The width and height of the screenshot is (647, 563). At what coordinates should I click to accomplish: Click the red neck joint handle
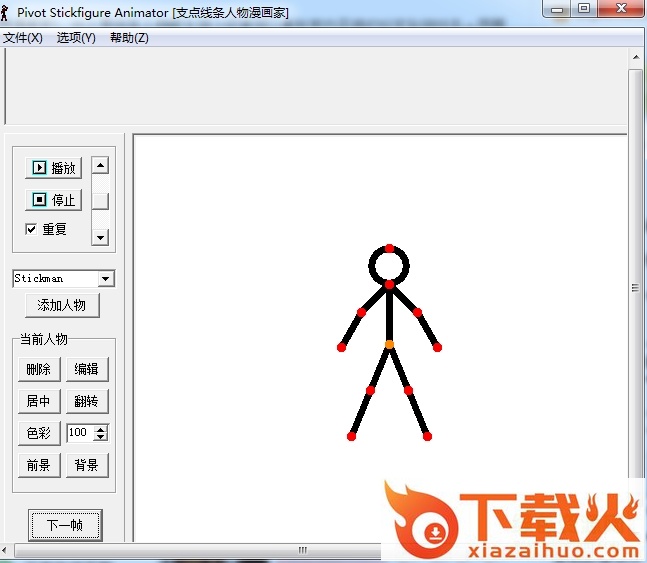[x=389, y=284]
